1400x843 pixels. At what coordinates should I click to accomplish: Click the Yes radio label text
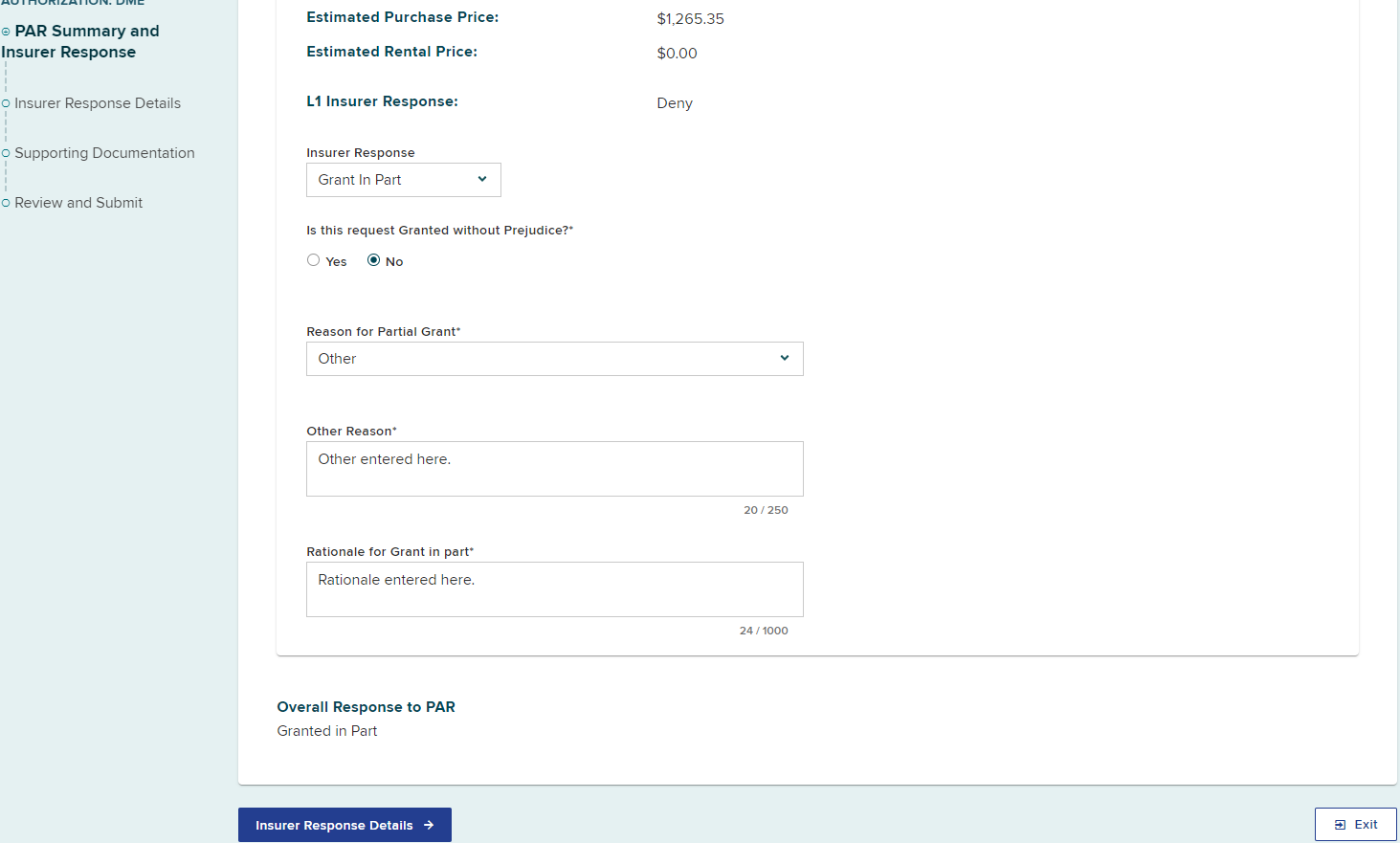click(x=336, y=262)
